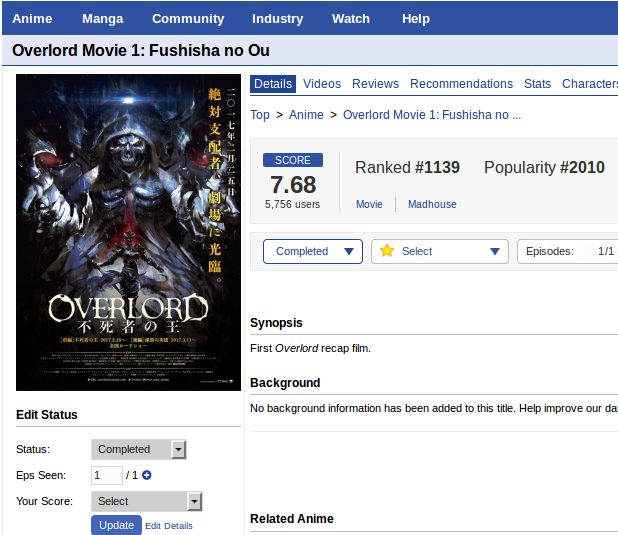
Task: Click the Background heading
Action: (x=285, y=383)
